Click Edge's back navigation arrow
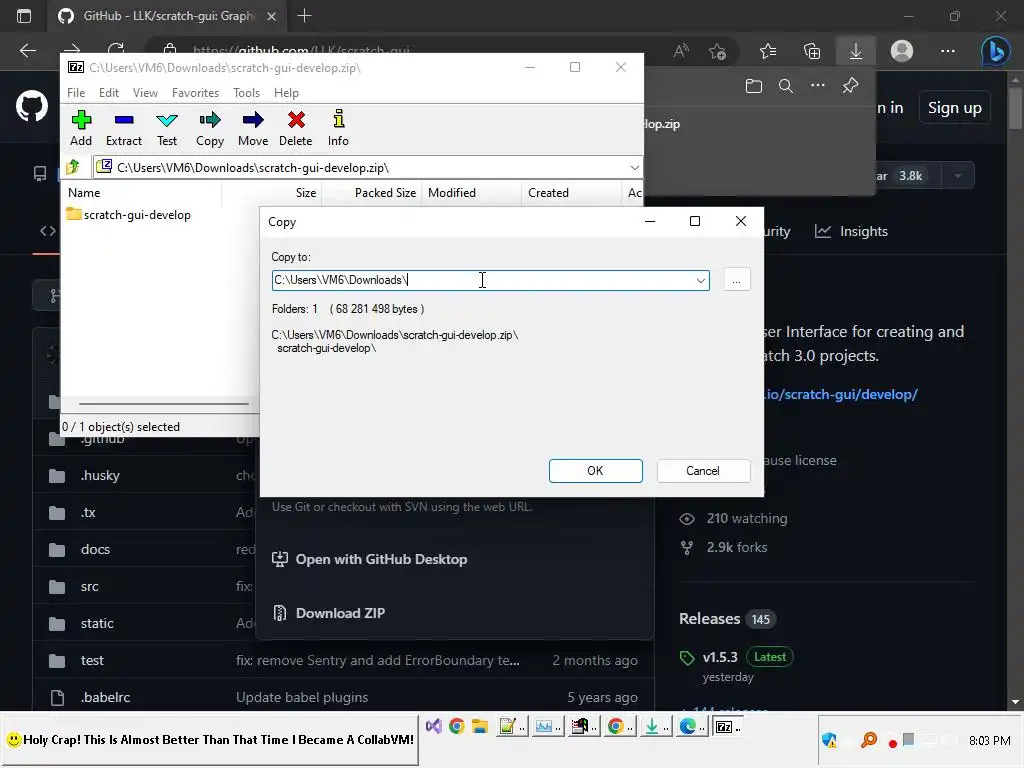 [27, 51]
